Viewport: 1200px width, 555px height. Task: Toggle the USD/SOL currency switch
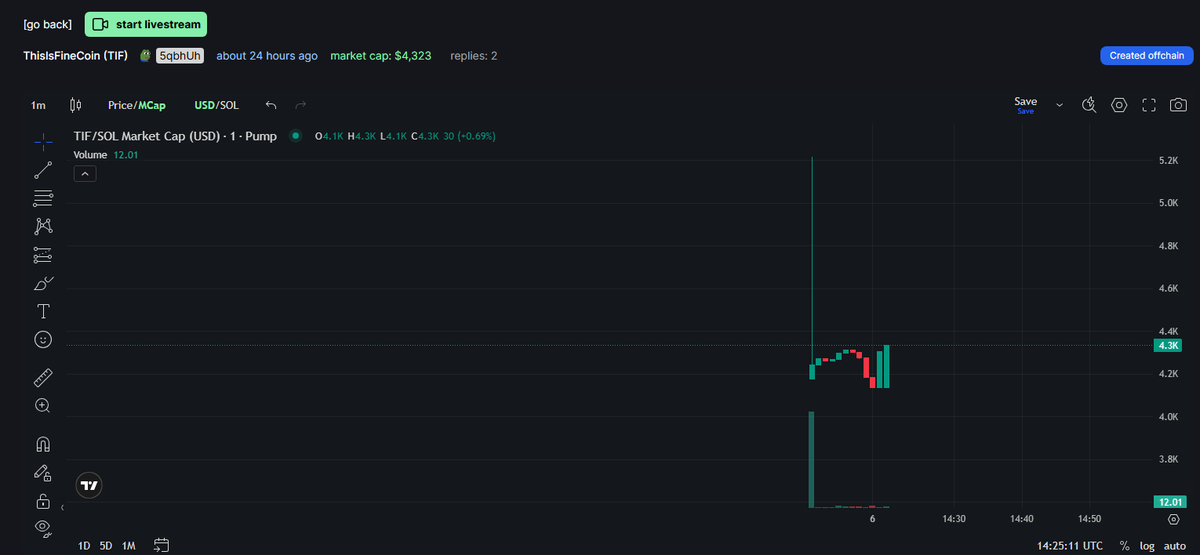coord(216,105)
